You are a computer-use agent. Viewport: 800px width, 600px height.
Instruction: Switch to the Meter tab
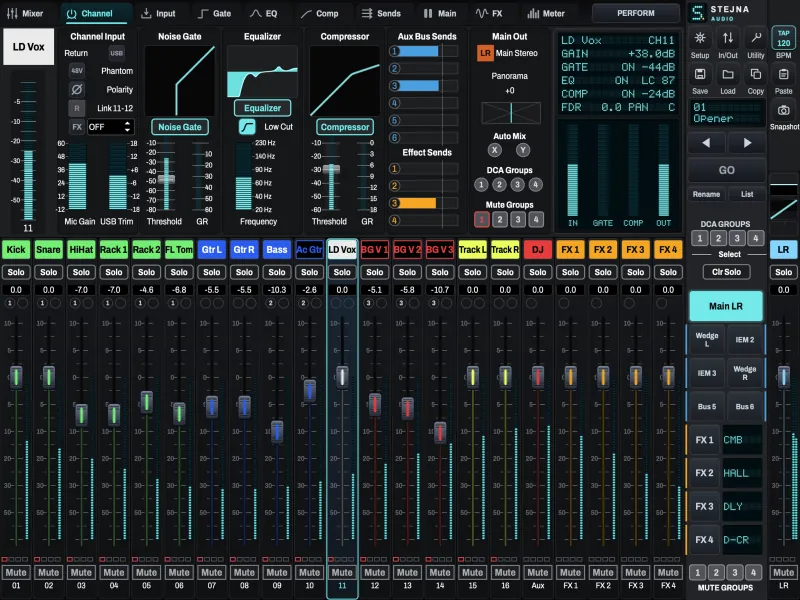coord(546,13)
